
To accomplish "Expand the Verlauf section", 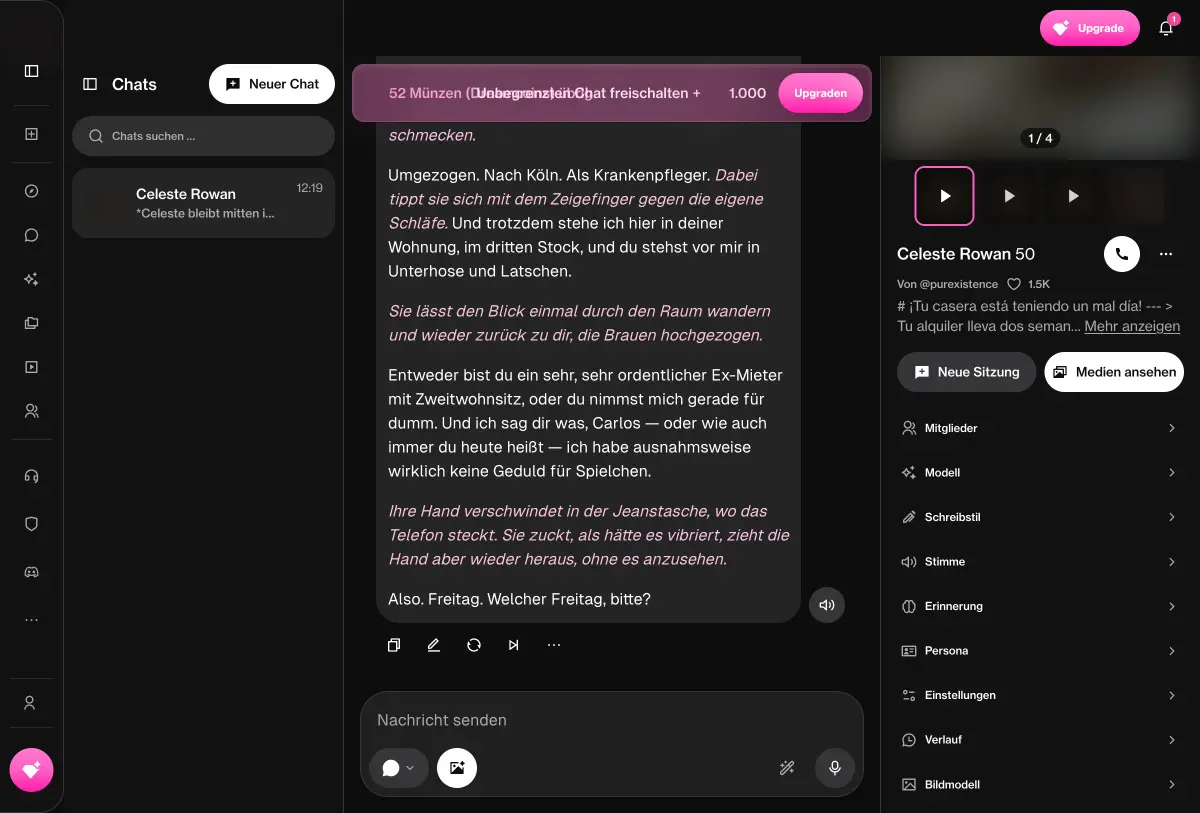I will 1039,740.
